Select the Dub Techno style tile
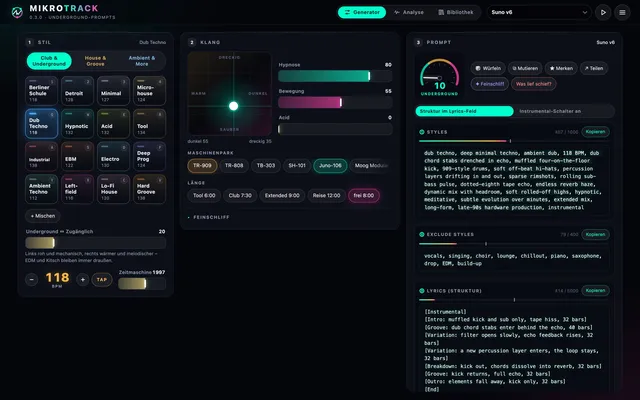The width and height of the screenshot is (640, 400). [41, 124]
